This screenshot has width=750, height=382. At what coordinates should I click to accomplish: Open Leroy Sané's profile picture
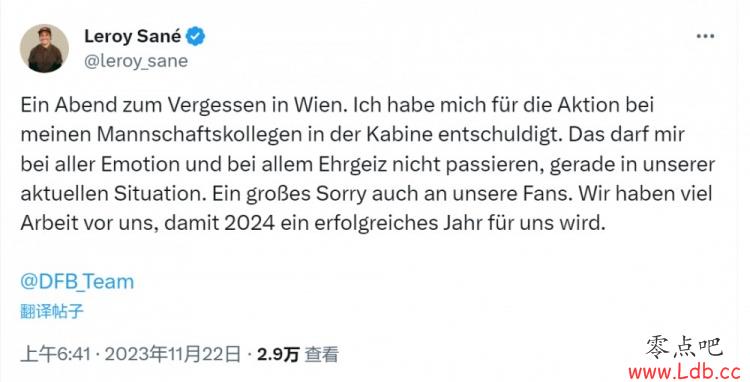coord(44,49)
